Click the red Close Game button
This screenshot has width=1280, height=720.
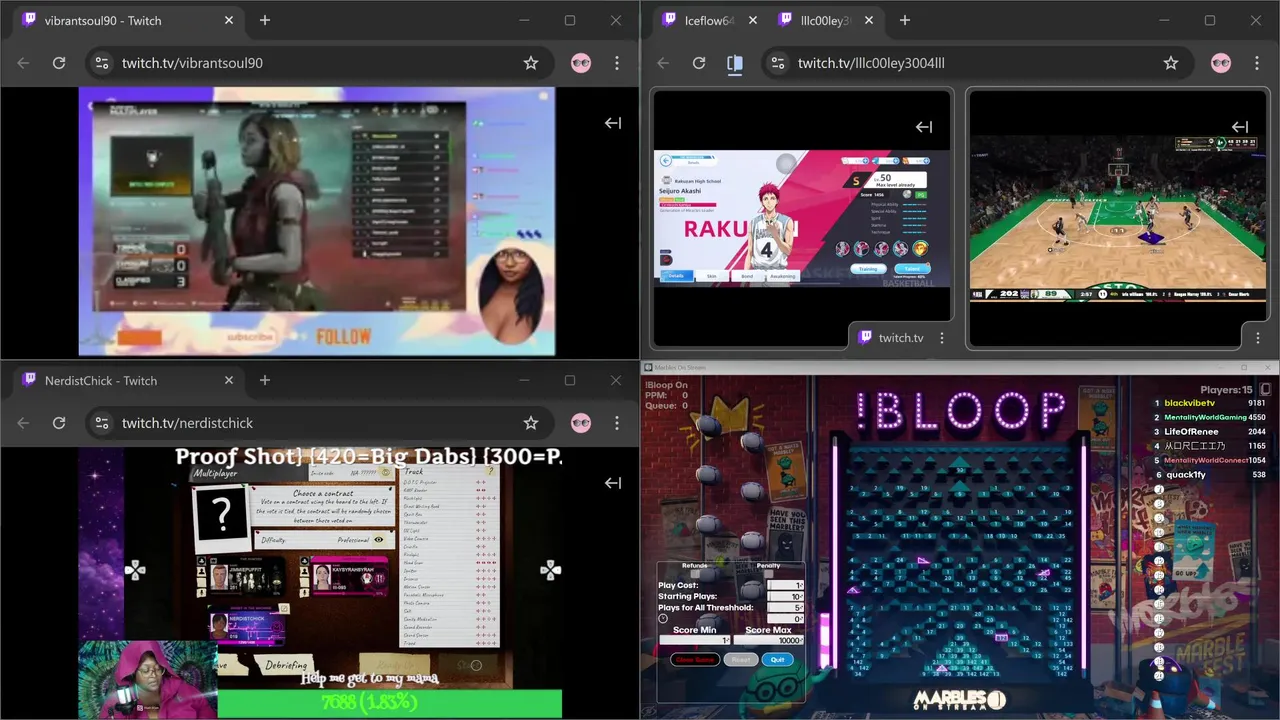[x=695, y=659]
